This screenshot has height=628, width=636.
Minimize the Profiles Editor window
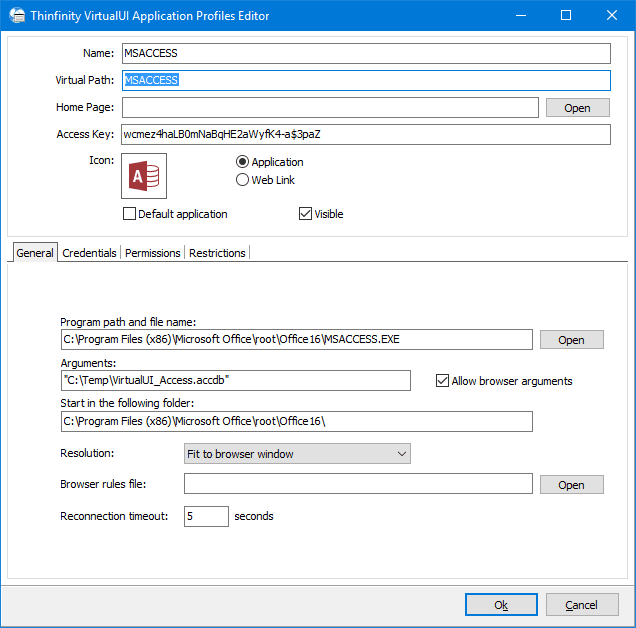click(x=521, y=15)
